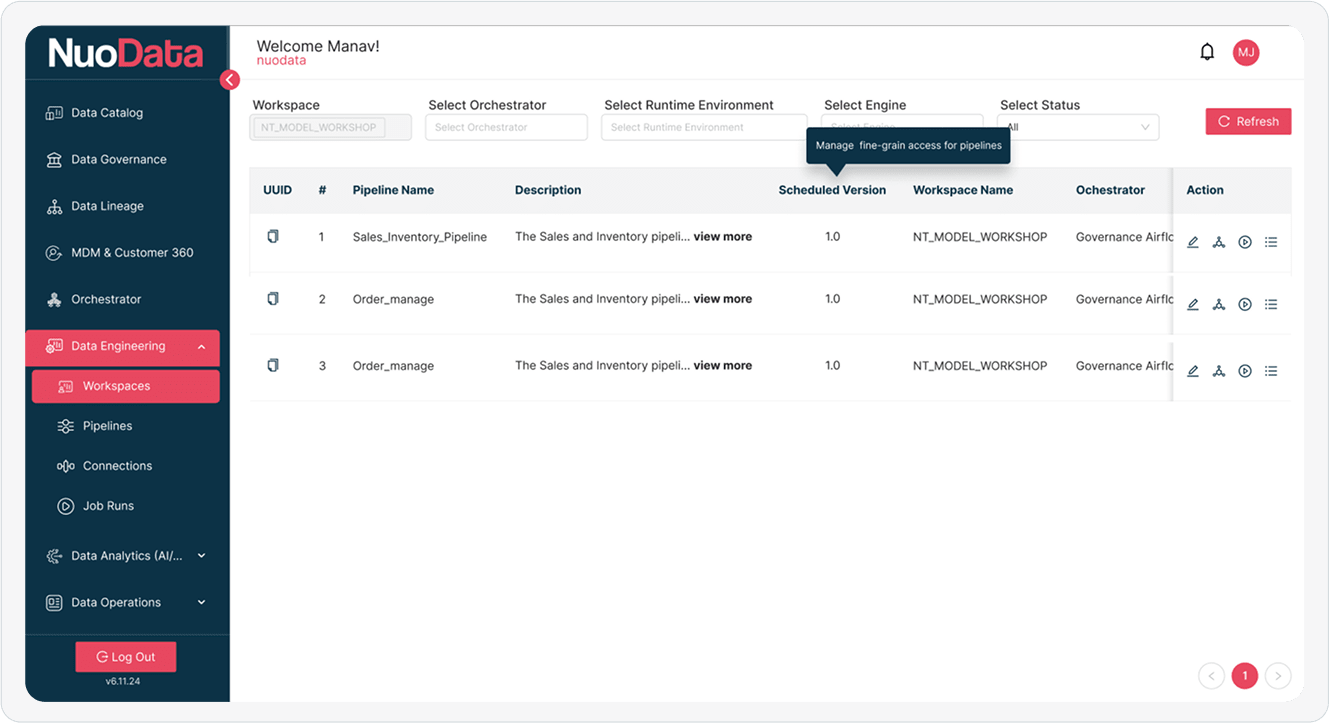Screen dimensions: 1329x723
Task: Edit pencil icon in row 2
Action: click(1193, 304)
